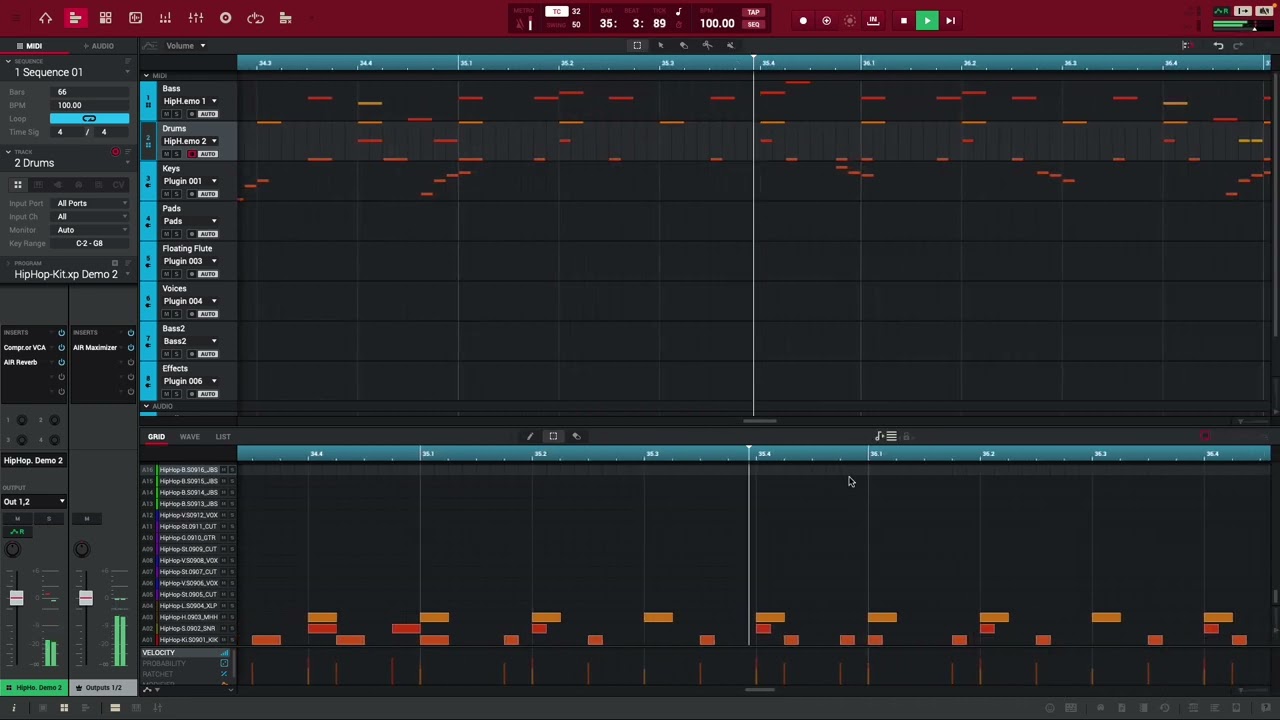This screenshot has height=720, width=1280.
Task: Open the Track Mute mode icon
Action: tap(285, 18)
